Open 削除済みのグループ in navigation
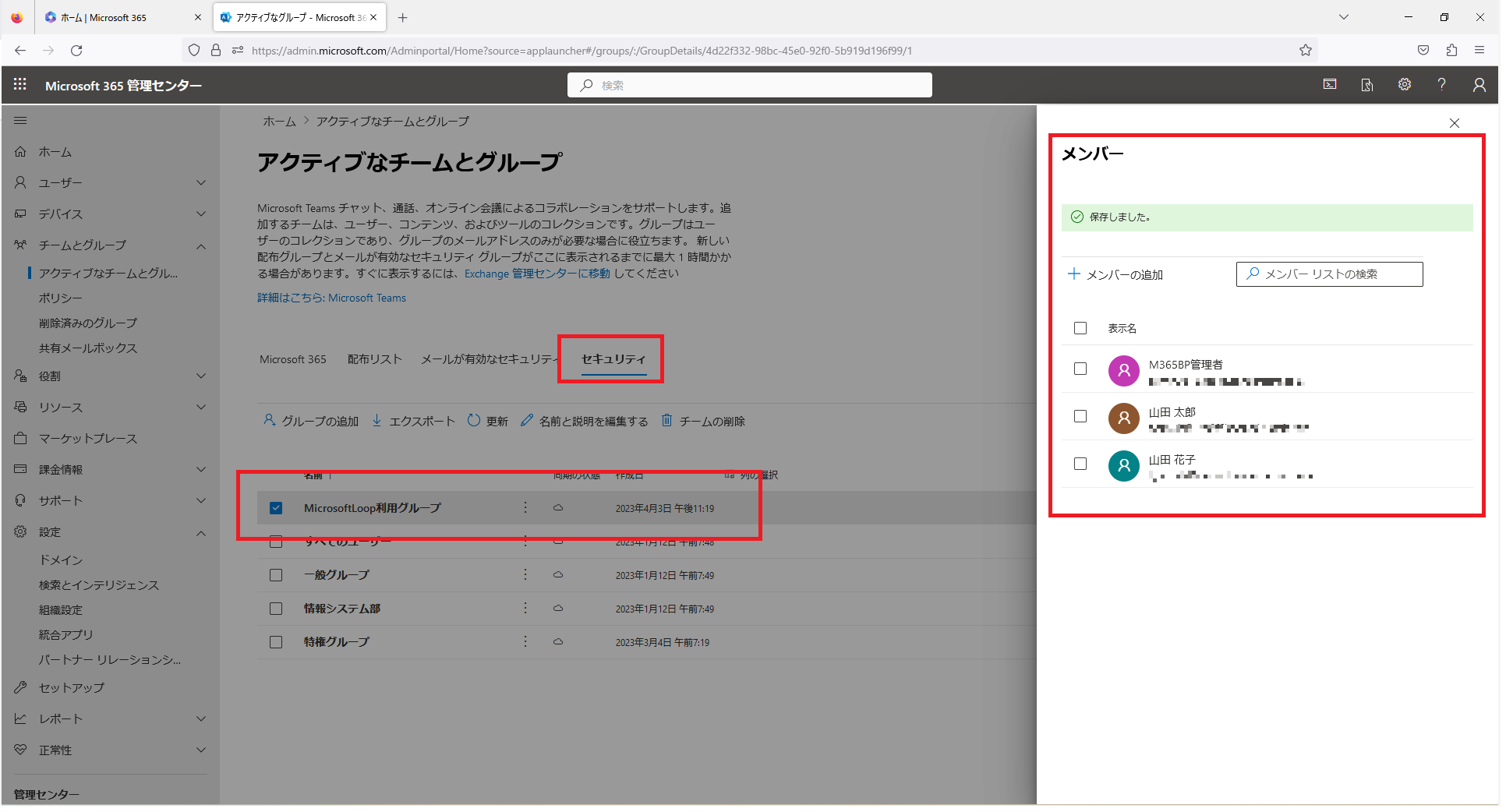Image resolution: width=1506 pixels, height=812 pixels. pyautogui.click(x=88, y=323)
